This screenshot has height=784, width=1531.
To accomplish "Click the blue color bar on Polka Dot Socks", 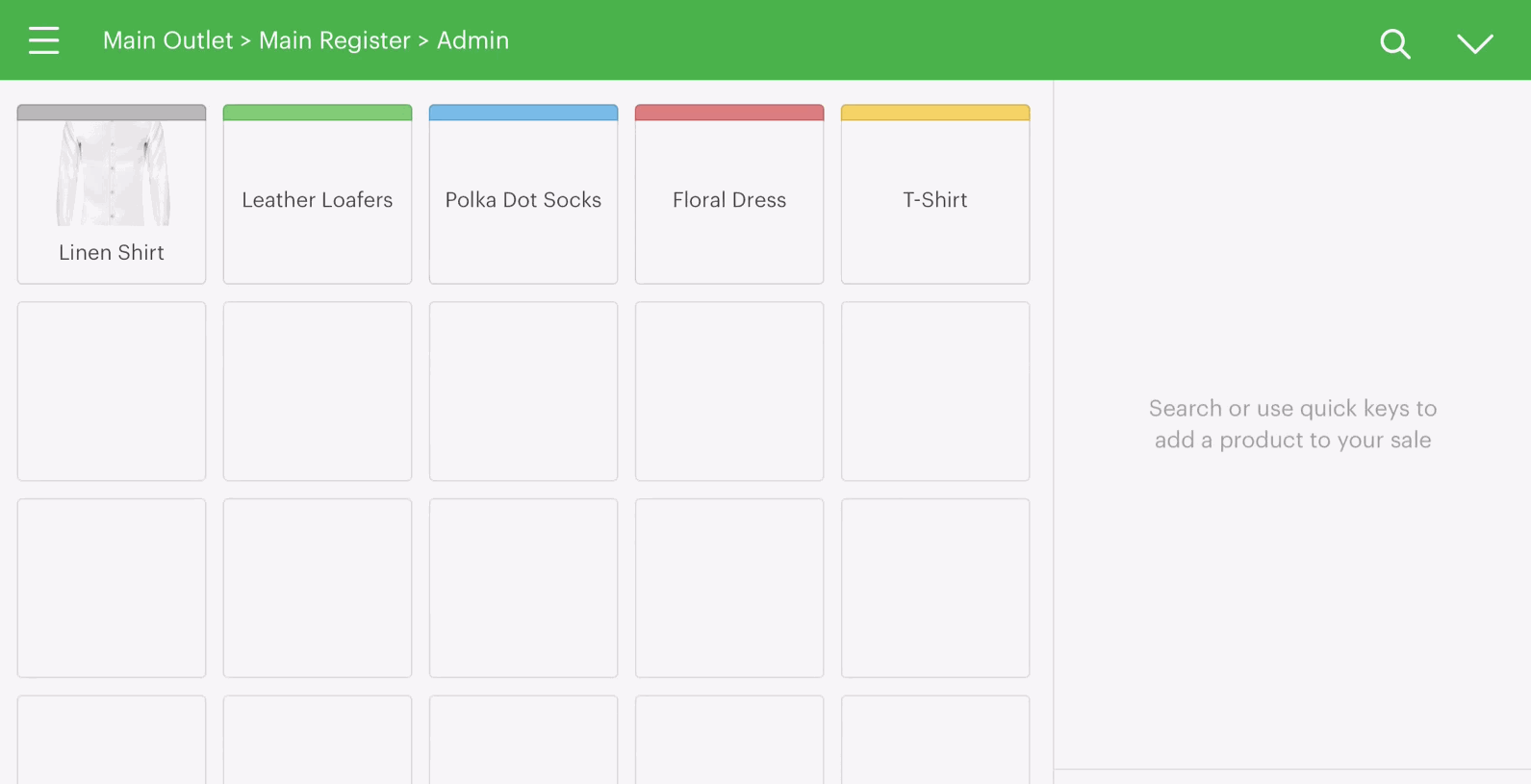I will coord(523,113).
